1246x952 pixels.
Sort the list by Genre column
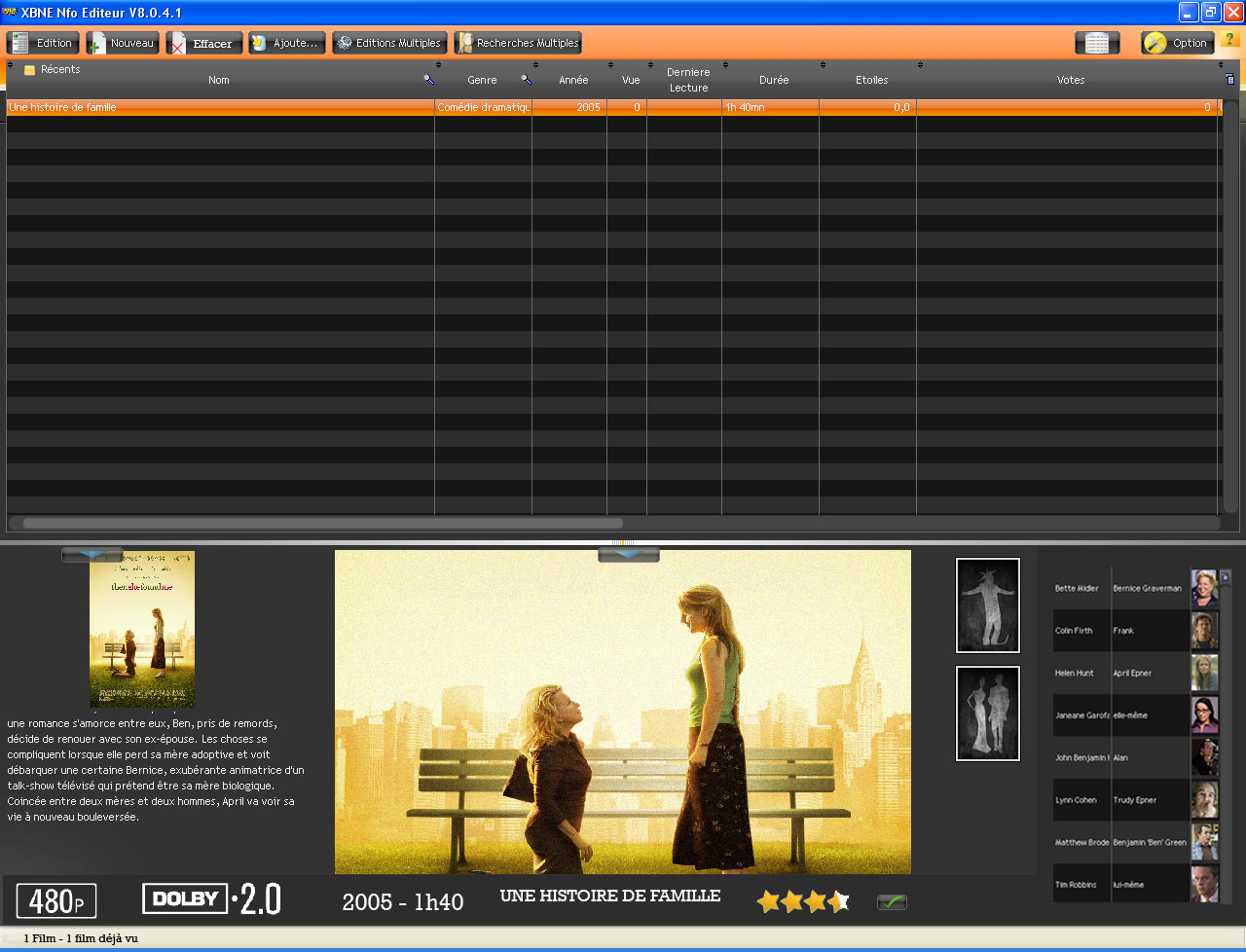coord(482,80)
